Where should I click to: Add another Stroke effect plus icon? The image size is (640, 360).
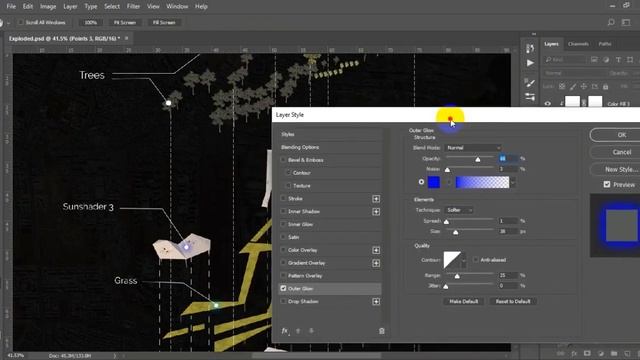tap(376, 199)
